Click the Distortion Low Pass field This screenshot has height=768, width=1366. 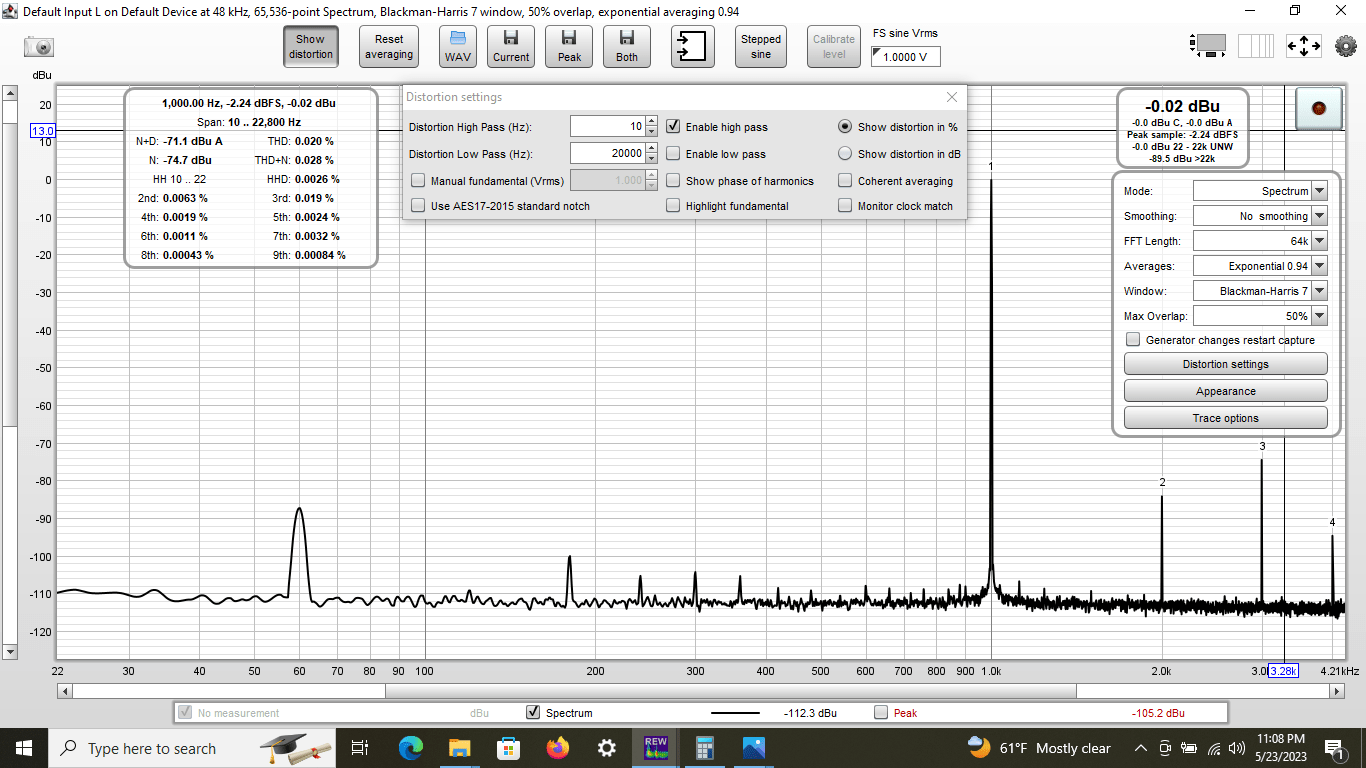pyautogui.click(x=607, y=154)
